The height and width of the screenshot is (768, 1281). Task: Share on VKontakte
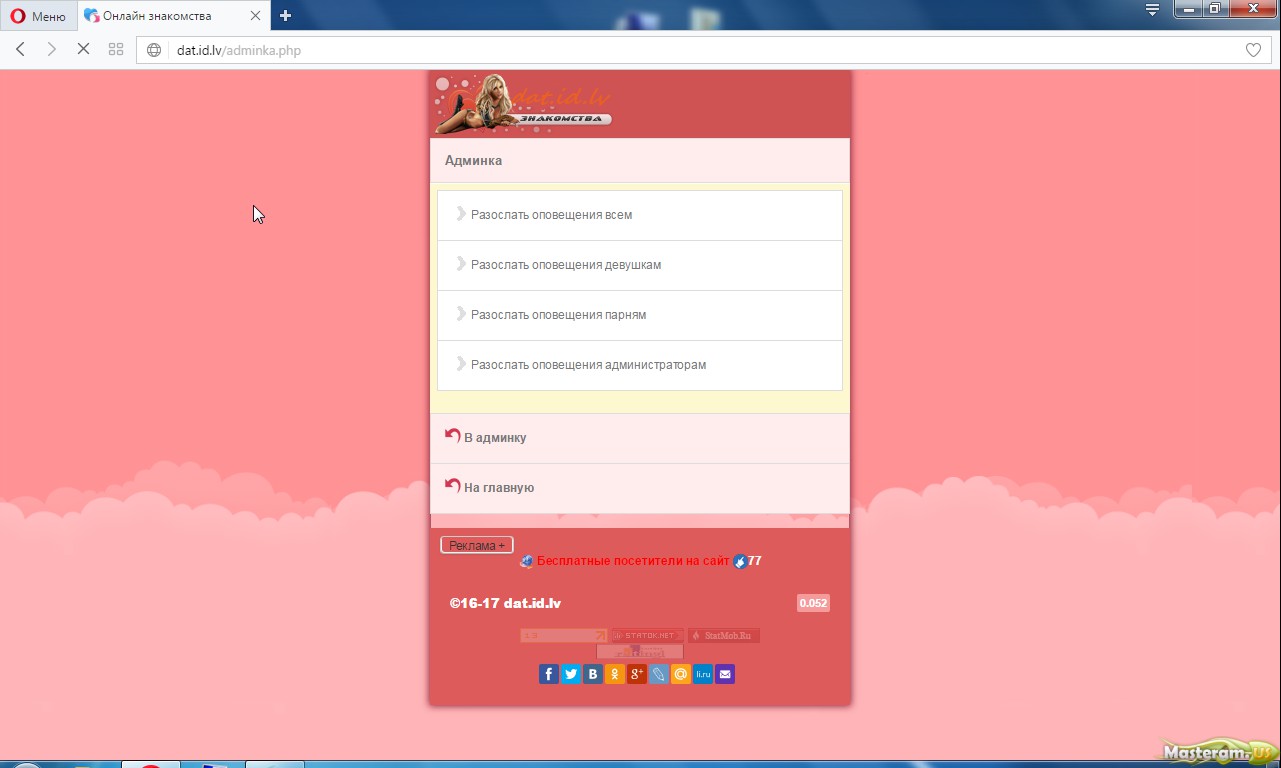pyautogui.click(x=593, y=674)
